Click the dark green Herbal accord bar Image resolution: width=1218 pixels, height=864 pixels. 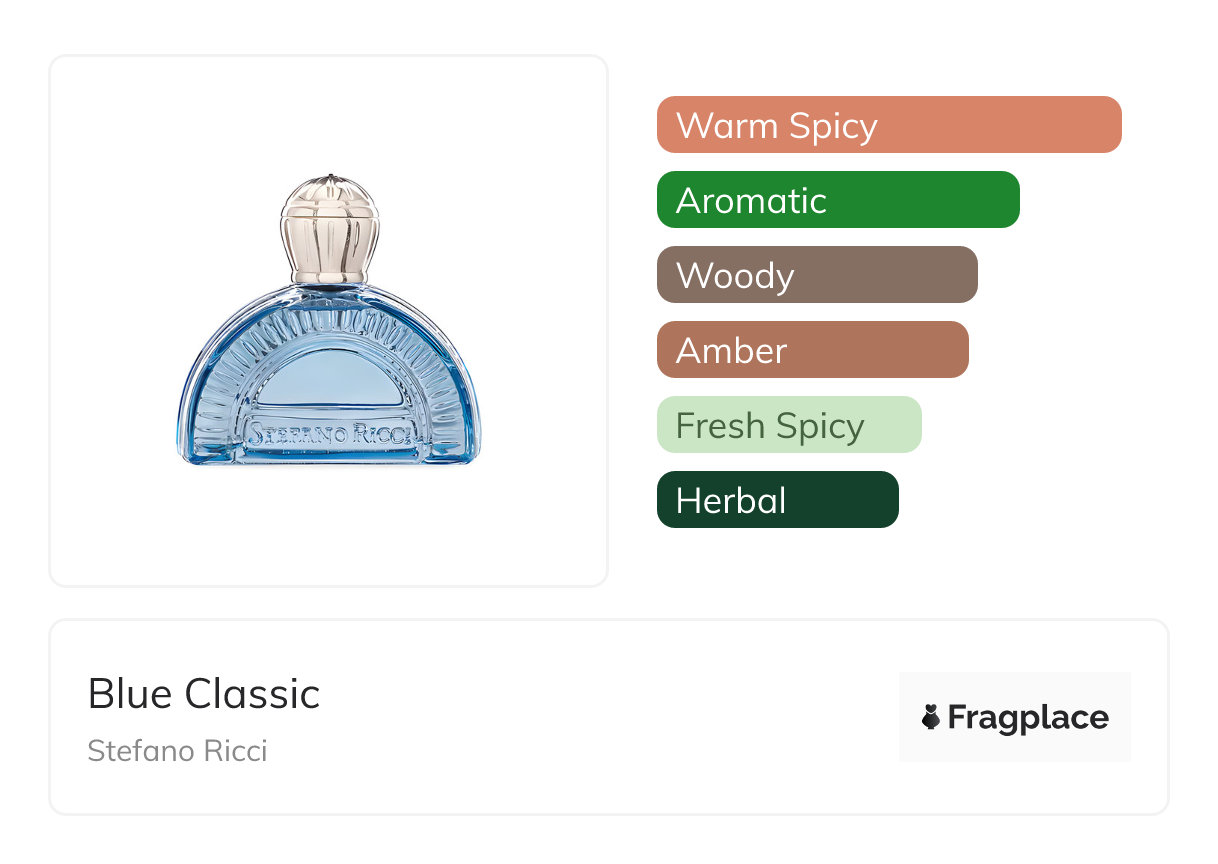[x=777, y=500]
